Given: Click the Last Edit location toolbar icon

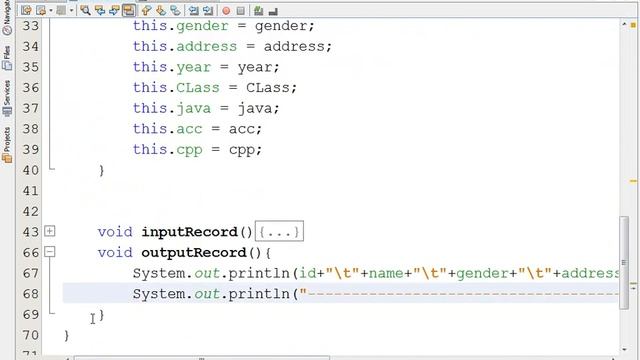Looking at the screenshot, I should pos(27,10).
